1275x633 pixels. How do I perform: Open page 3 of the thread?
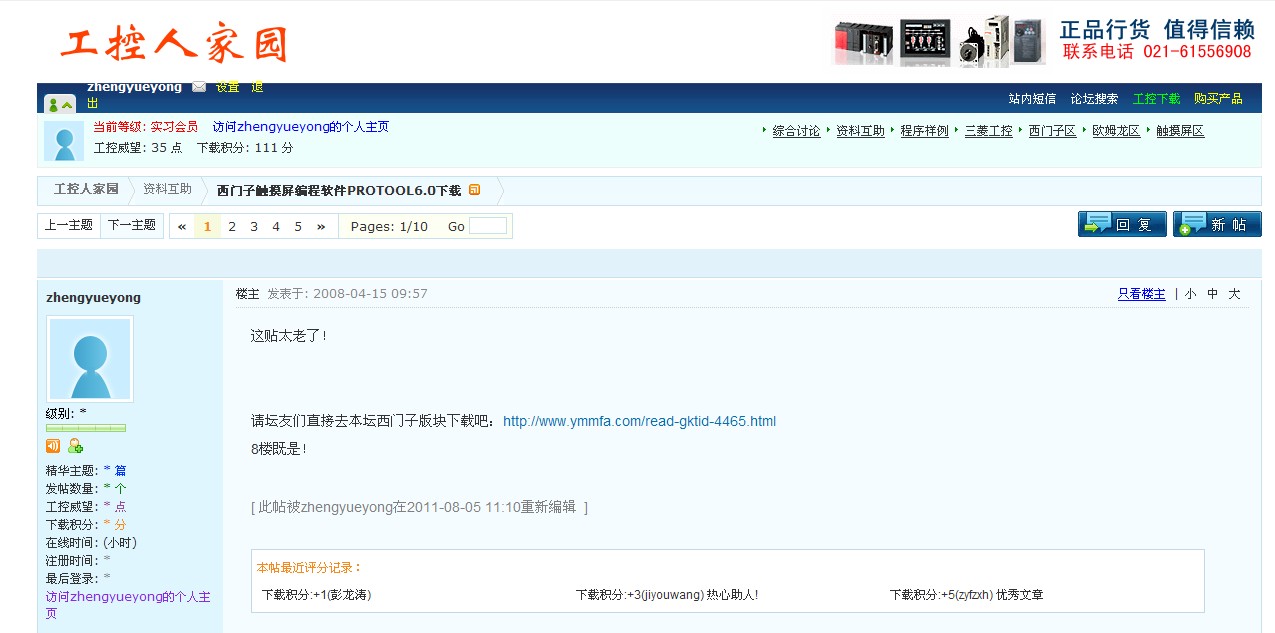pos(254,227)
